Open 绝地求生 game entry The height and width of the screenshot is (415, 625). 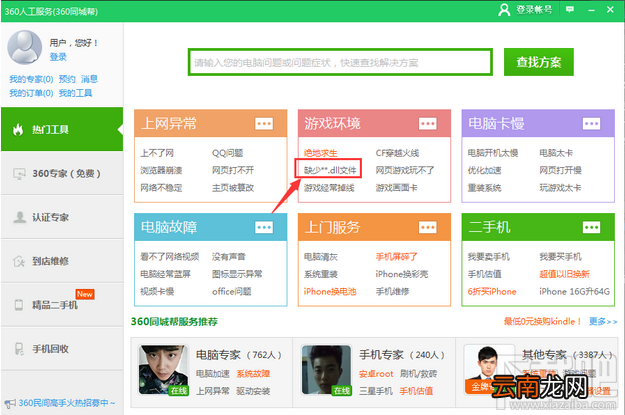click(x=320, y=153)
